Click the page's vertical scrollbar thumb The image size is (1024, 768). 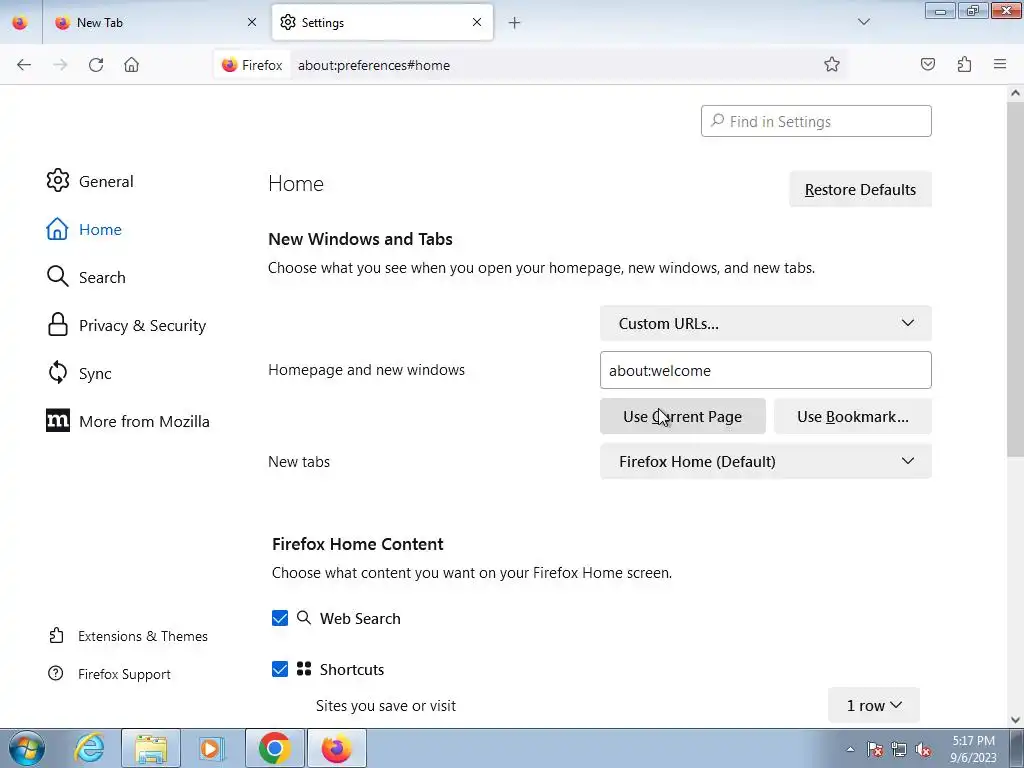1015,280
